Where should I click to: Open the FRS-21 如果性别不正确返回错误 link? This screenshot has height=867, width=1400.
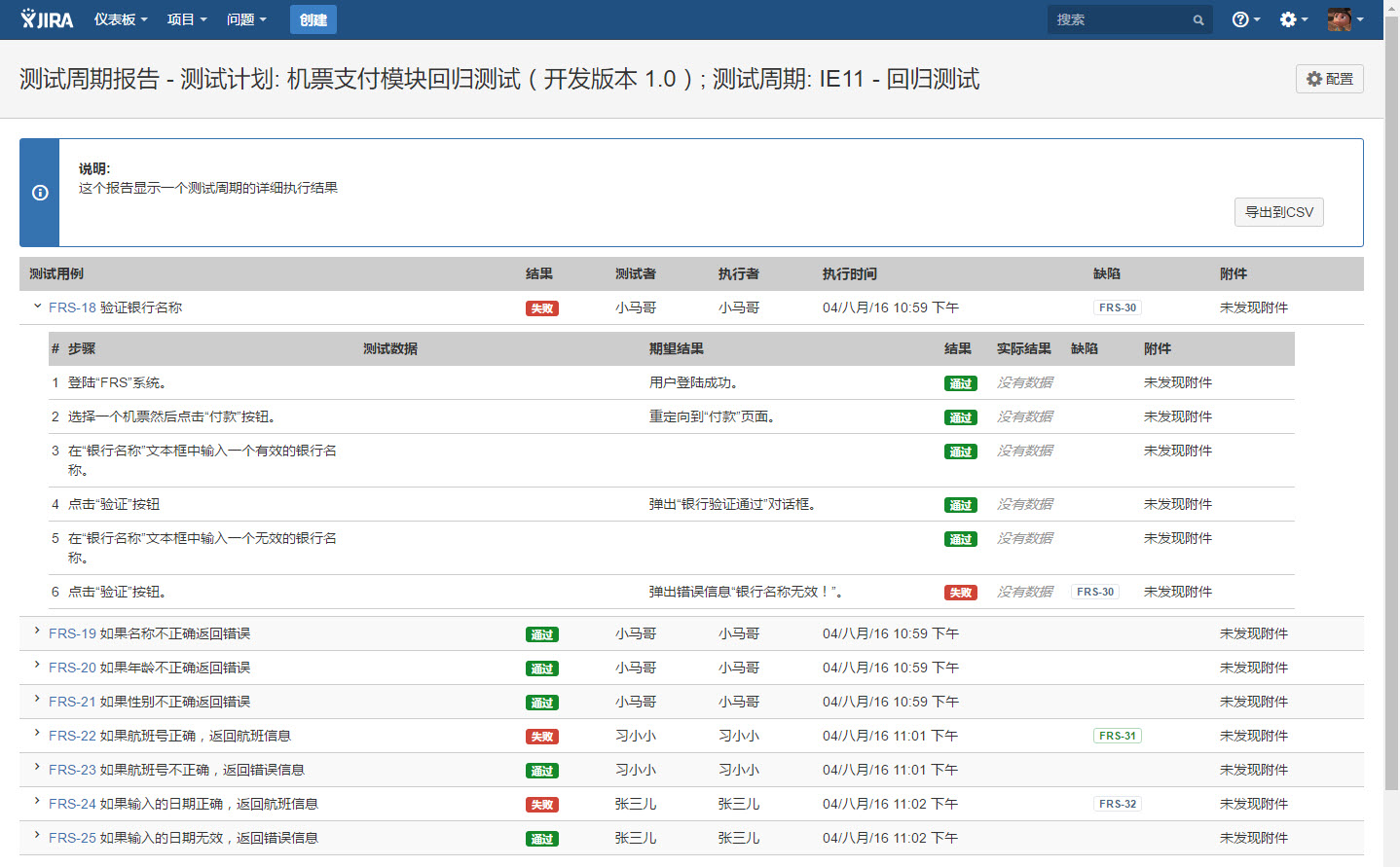click(x=149, y=702)
